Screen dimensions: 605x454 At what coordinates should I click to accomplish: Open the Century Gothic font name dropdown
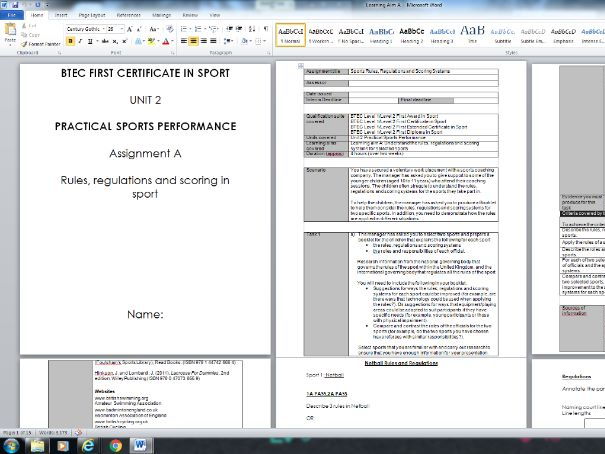[x=103, y=29]
